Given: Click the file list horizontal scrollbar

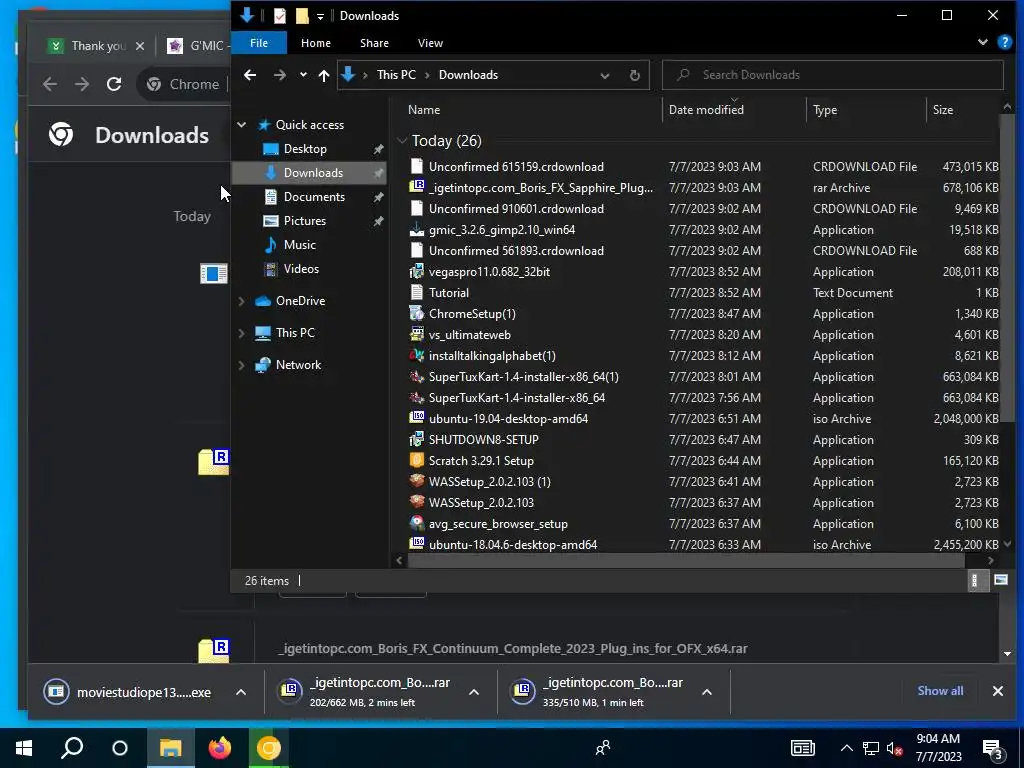Looking at the screenshot, I should 686,560.
